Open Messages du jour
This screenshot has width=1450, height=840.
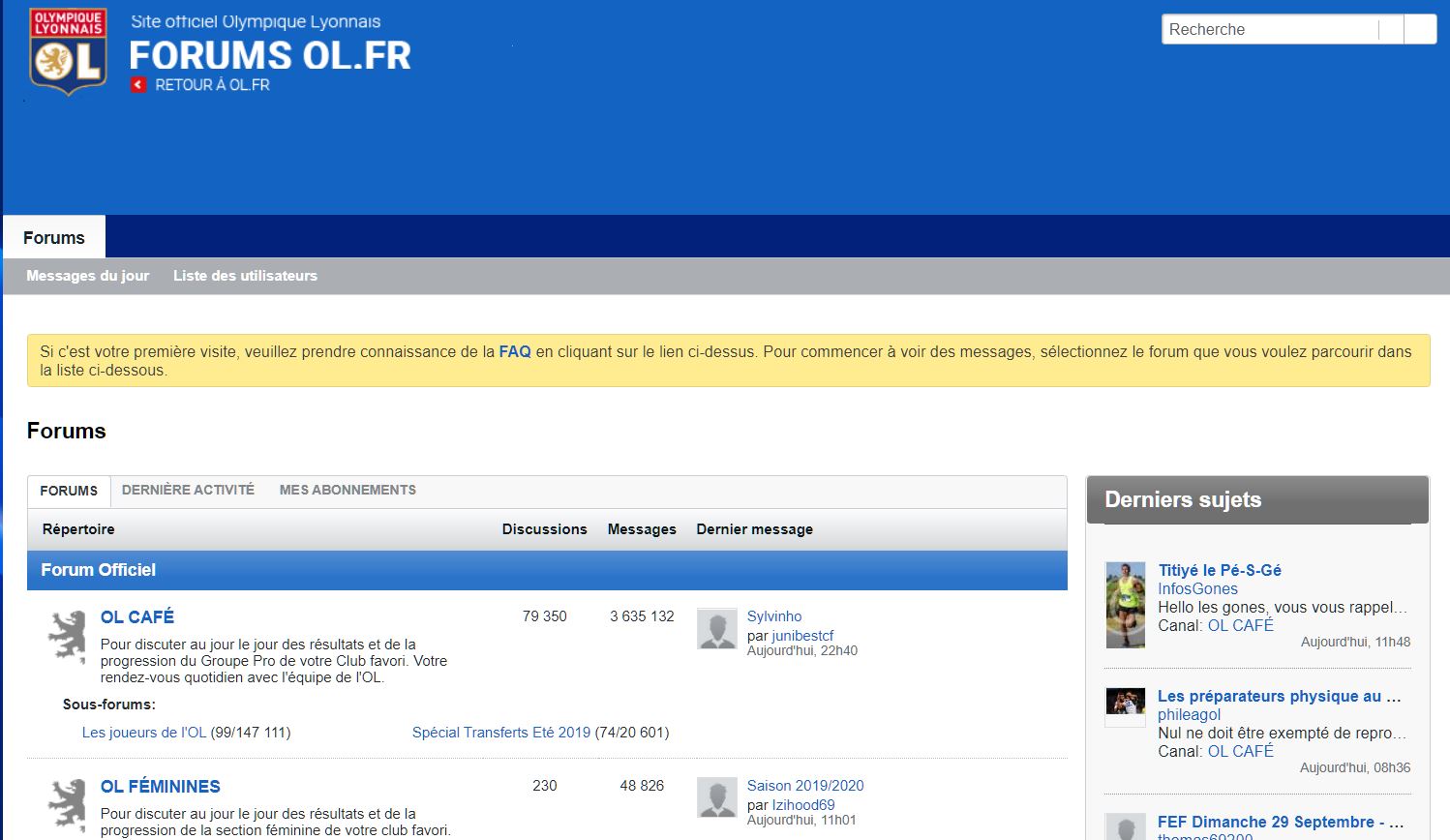pos(88,276)
